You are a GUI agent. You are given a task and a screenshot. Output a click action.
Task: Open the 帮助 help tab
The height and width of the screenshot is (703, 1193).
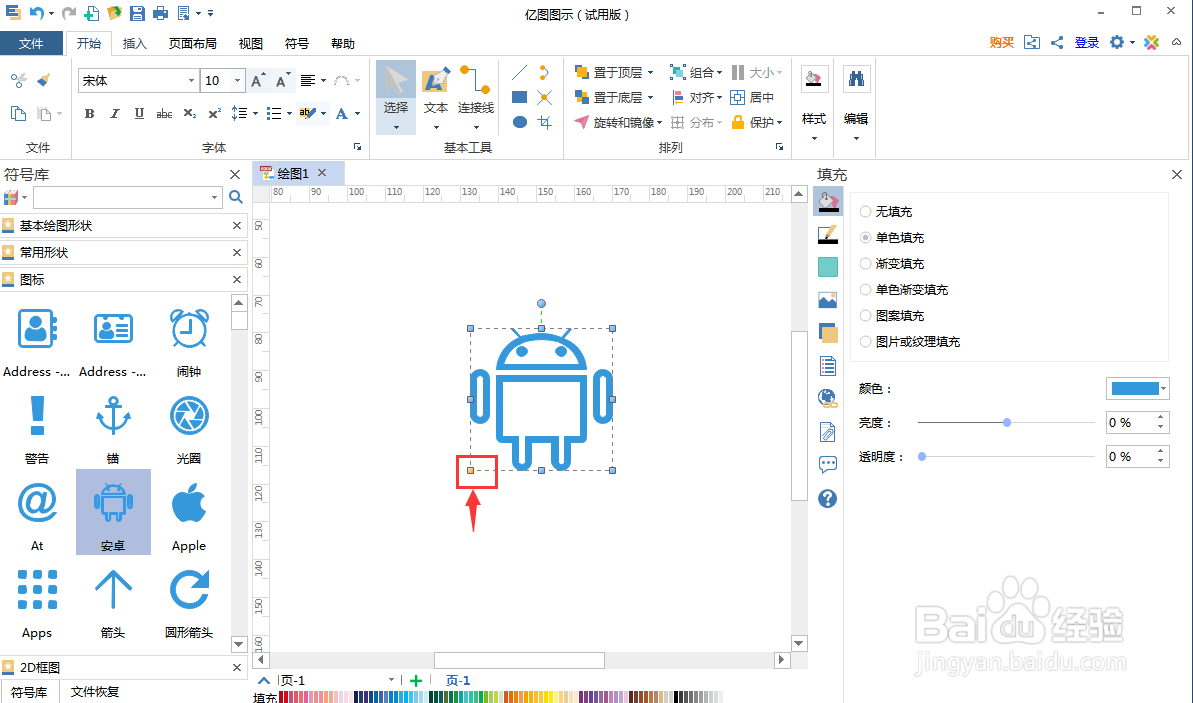tap(343, 43)
